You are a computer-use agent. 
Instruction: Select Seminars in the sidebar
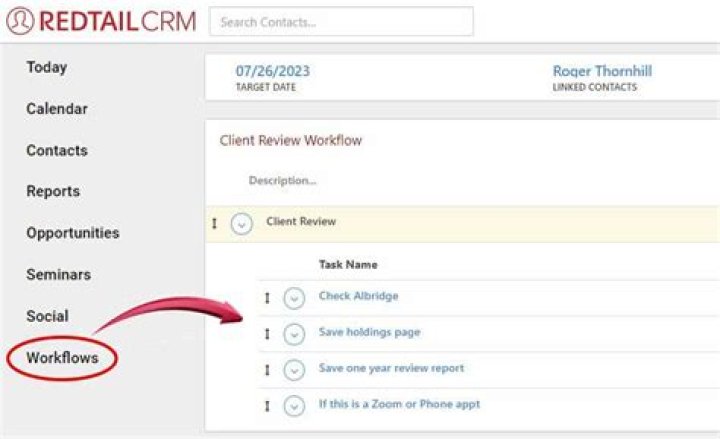tap(59, 275)
